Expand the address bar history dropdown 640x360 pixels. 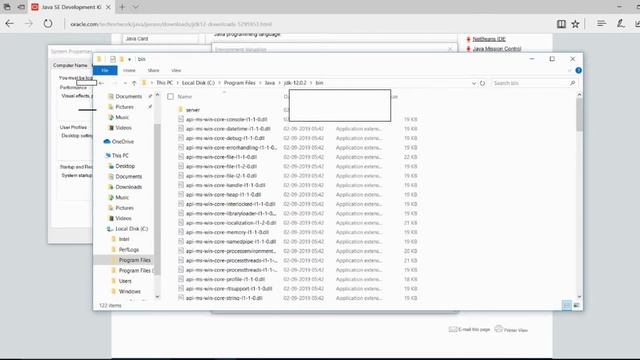(x=473, y=83)
